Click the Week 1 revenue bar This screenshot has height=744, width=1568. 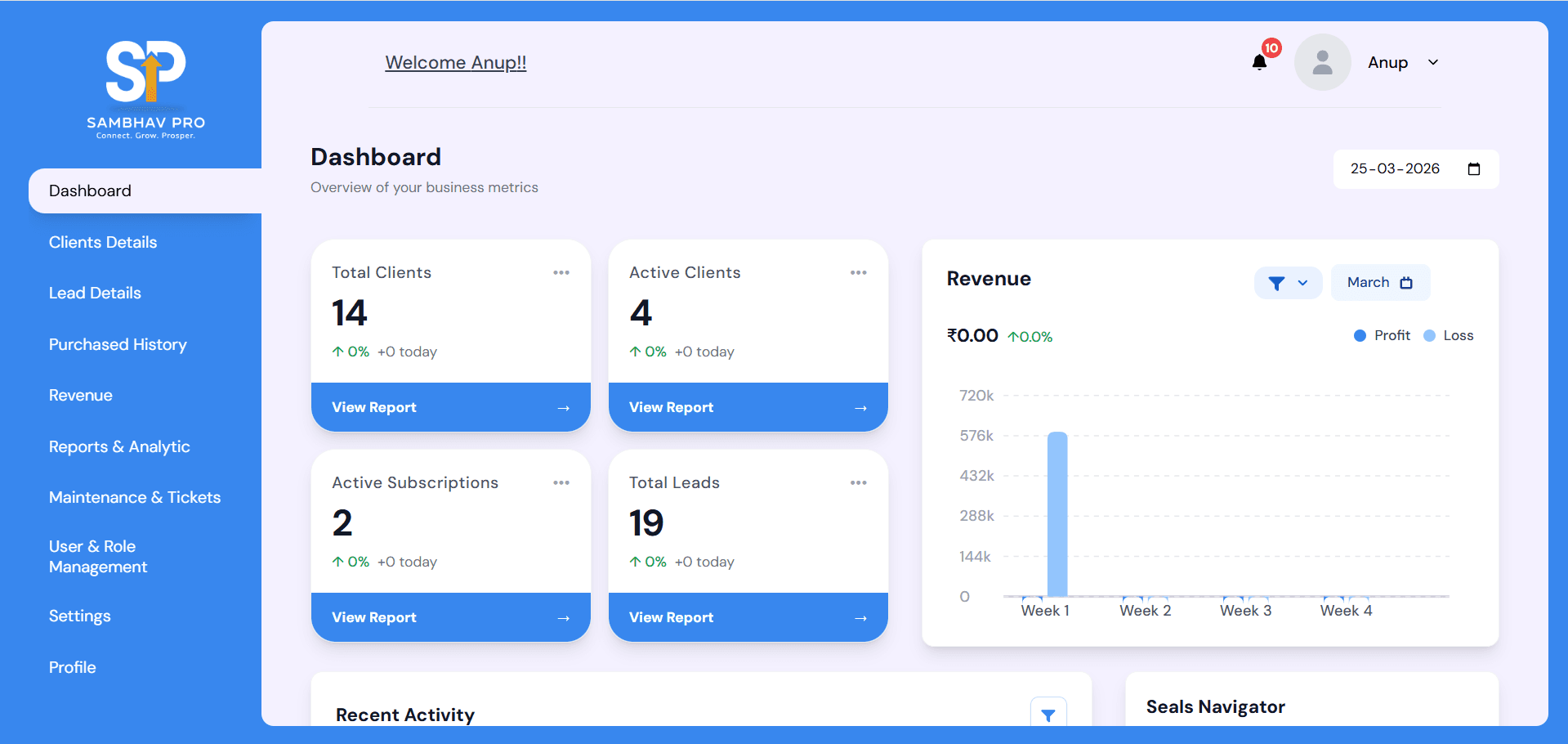click(1058, 515)
